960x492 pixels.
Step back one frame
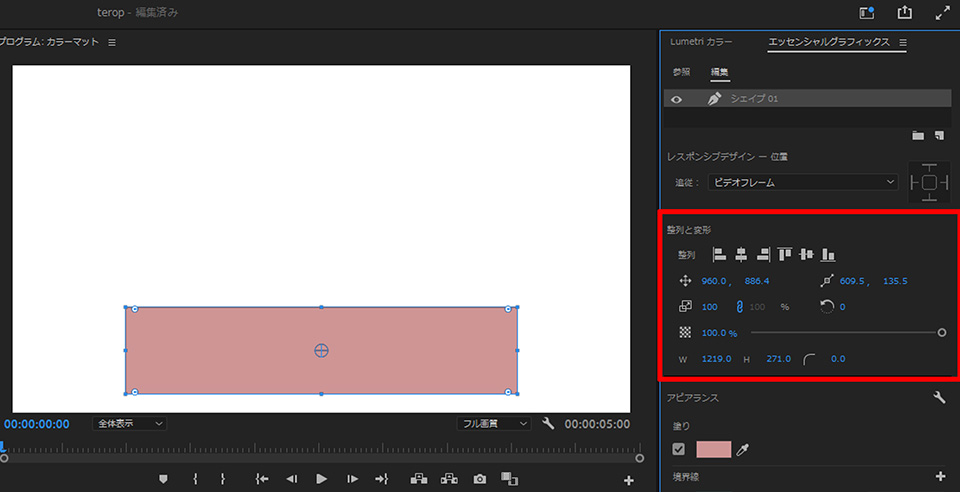(292, 479)
